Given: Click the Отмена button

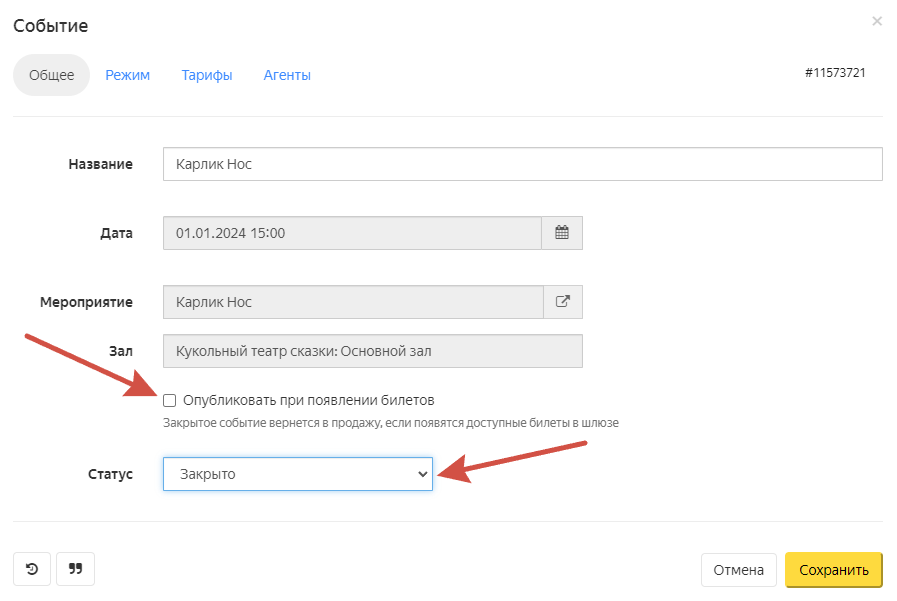Looking at the screenshot, I should click(739, 570).
